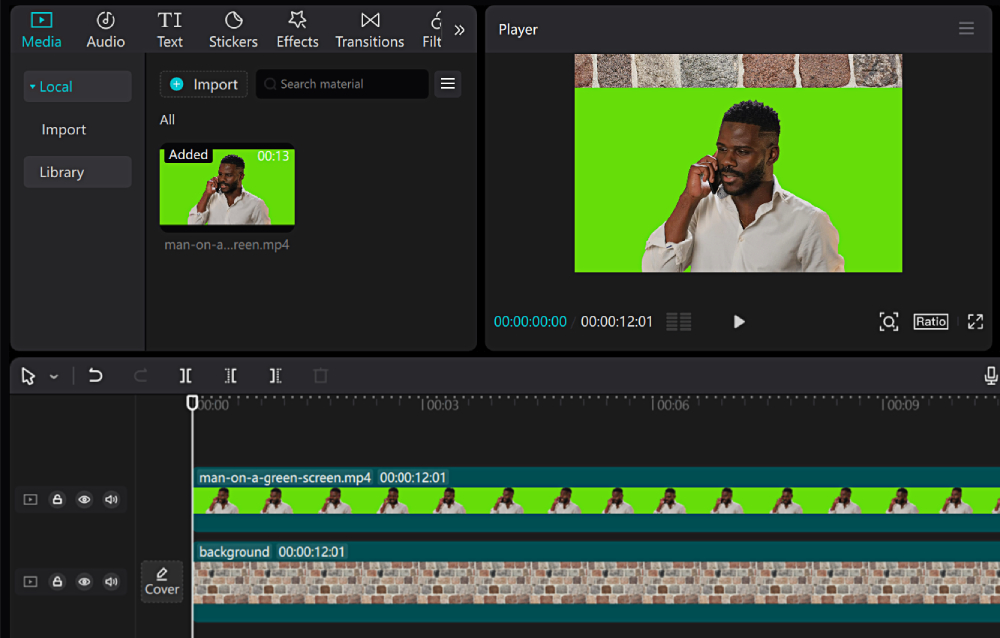Mute audio on the top video track
This screenshot has height=638, width=1000.
pyautogui.click(x=110, y=499)
